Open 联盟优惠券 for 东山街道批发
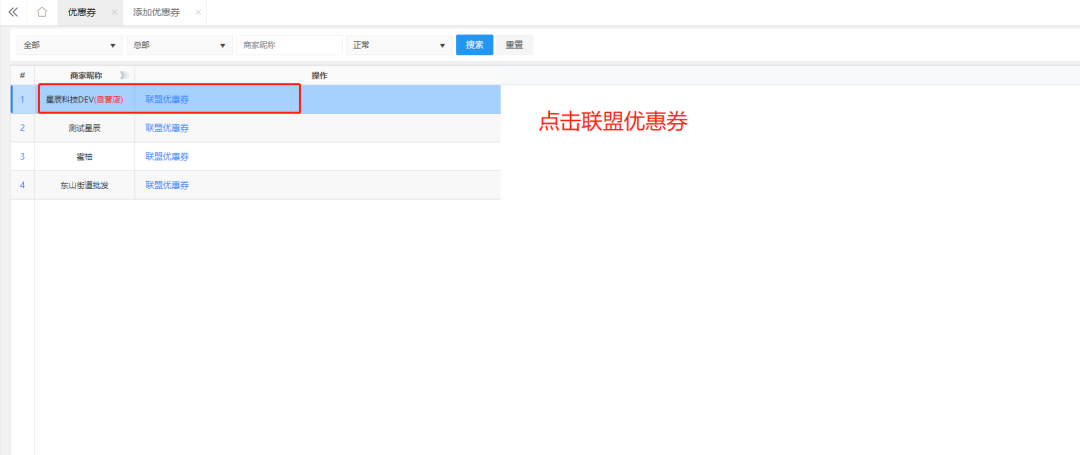The height and width of the screenshot is (455, 1080). pyautogui.click(x=167, y=185)
